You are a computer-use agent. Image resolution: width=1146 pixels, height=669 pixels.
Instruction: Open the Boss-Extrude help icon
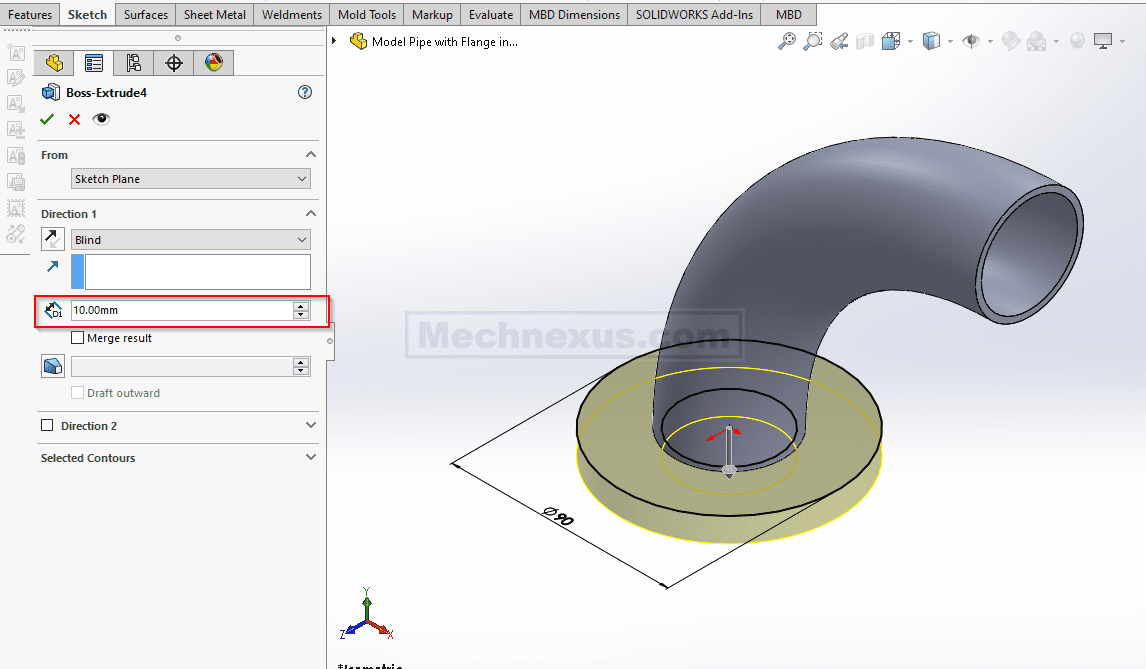(x=305, y=92)
